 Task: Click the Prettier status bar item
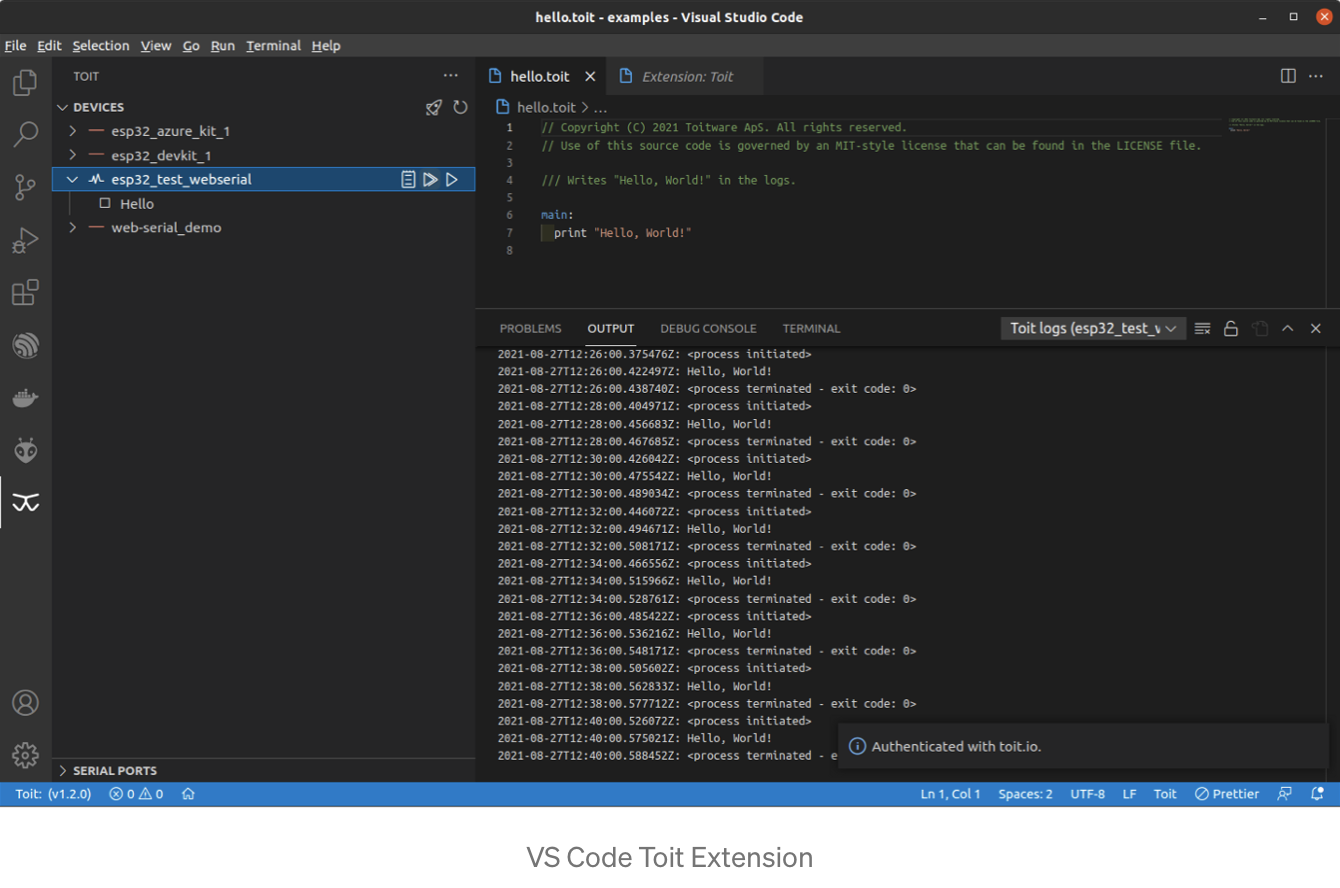pos(1227,794)
